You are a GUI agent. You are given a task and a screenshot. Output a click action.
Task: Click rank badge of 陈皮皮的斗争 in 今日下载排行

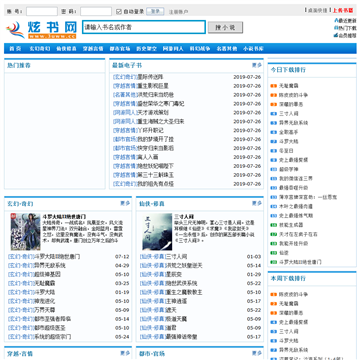274,95
